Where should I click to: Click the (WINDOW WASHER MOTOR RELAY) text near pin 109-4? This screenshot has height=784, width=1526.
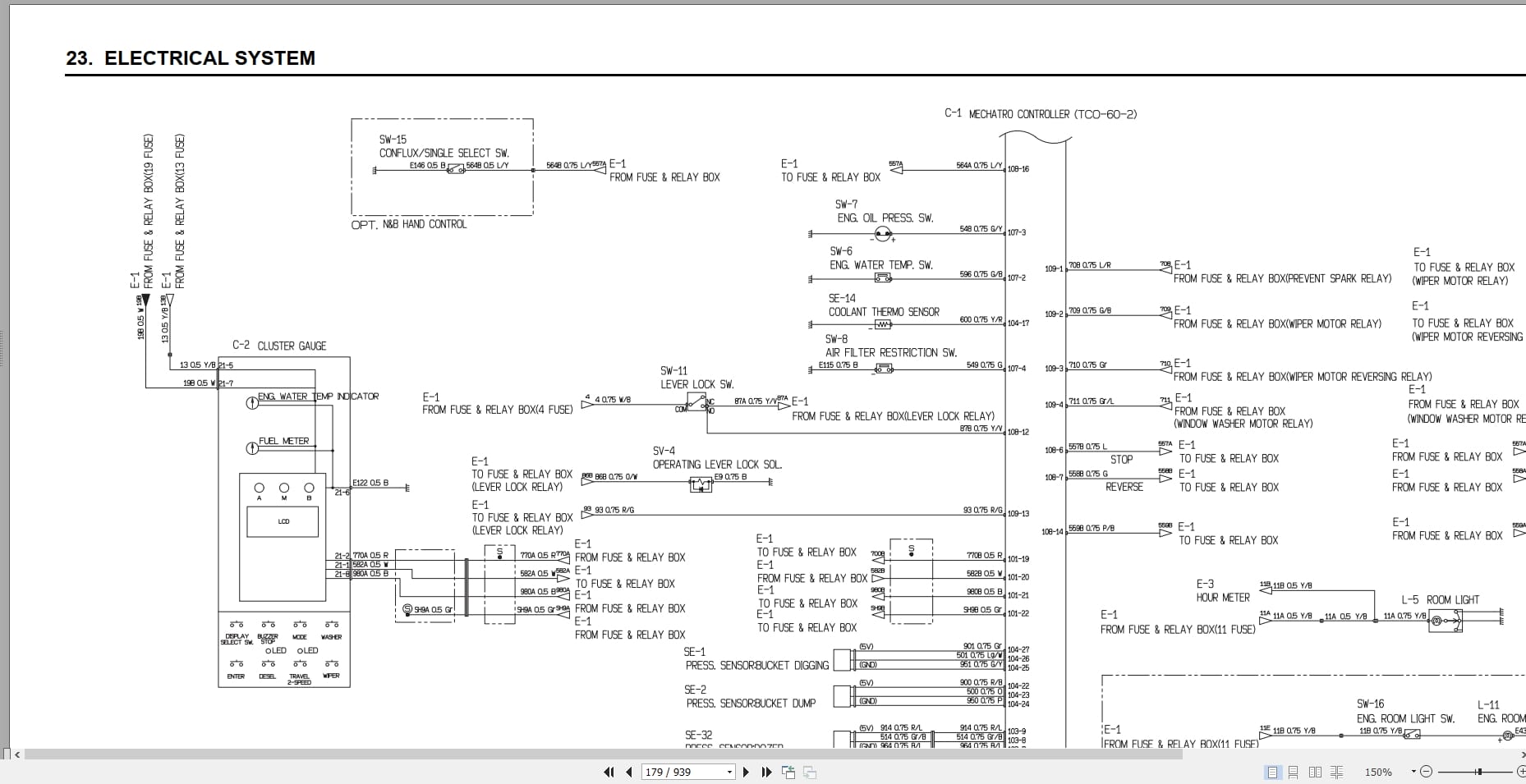click(x=1243, y=424)
